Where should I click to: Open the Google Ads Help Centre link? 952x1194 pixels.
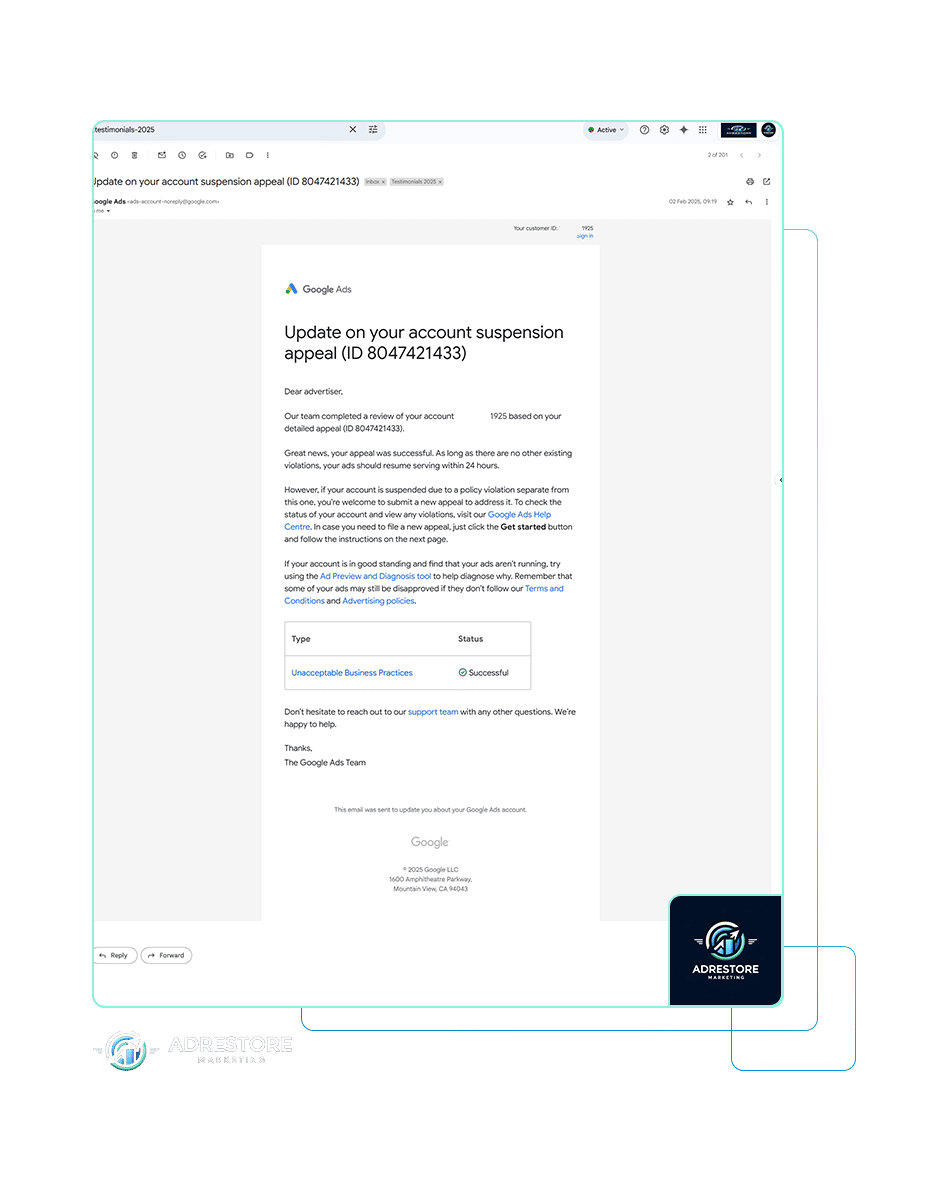[x=519, y=515]
